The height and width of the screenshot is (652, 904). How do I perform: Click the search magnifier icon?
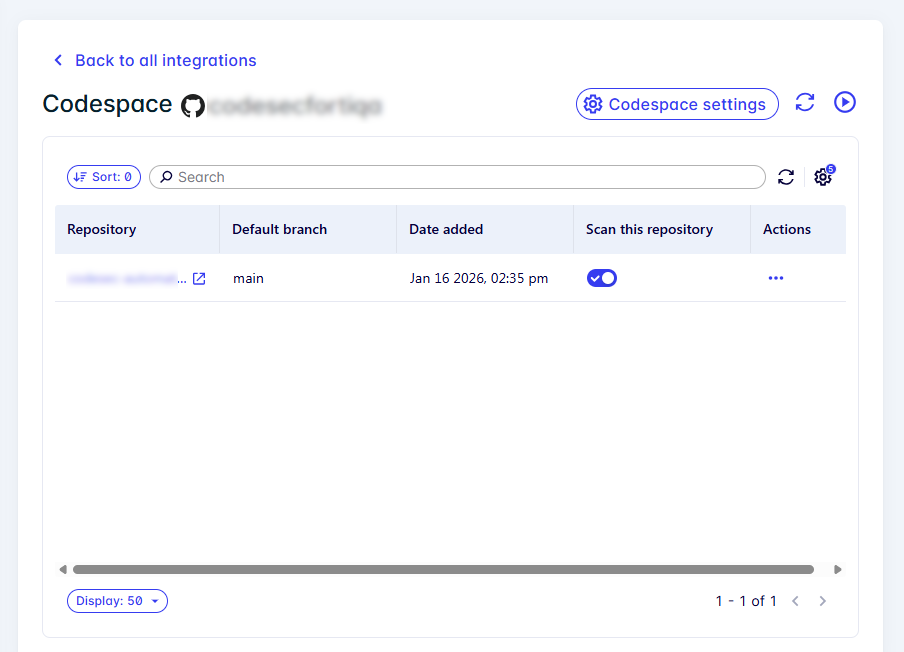[x=166, y=176]
